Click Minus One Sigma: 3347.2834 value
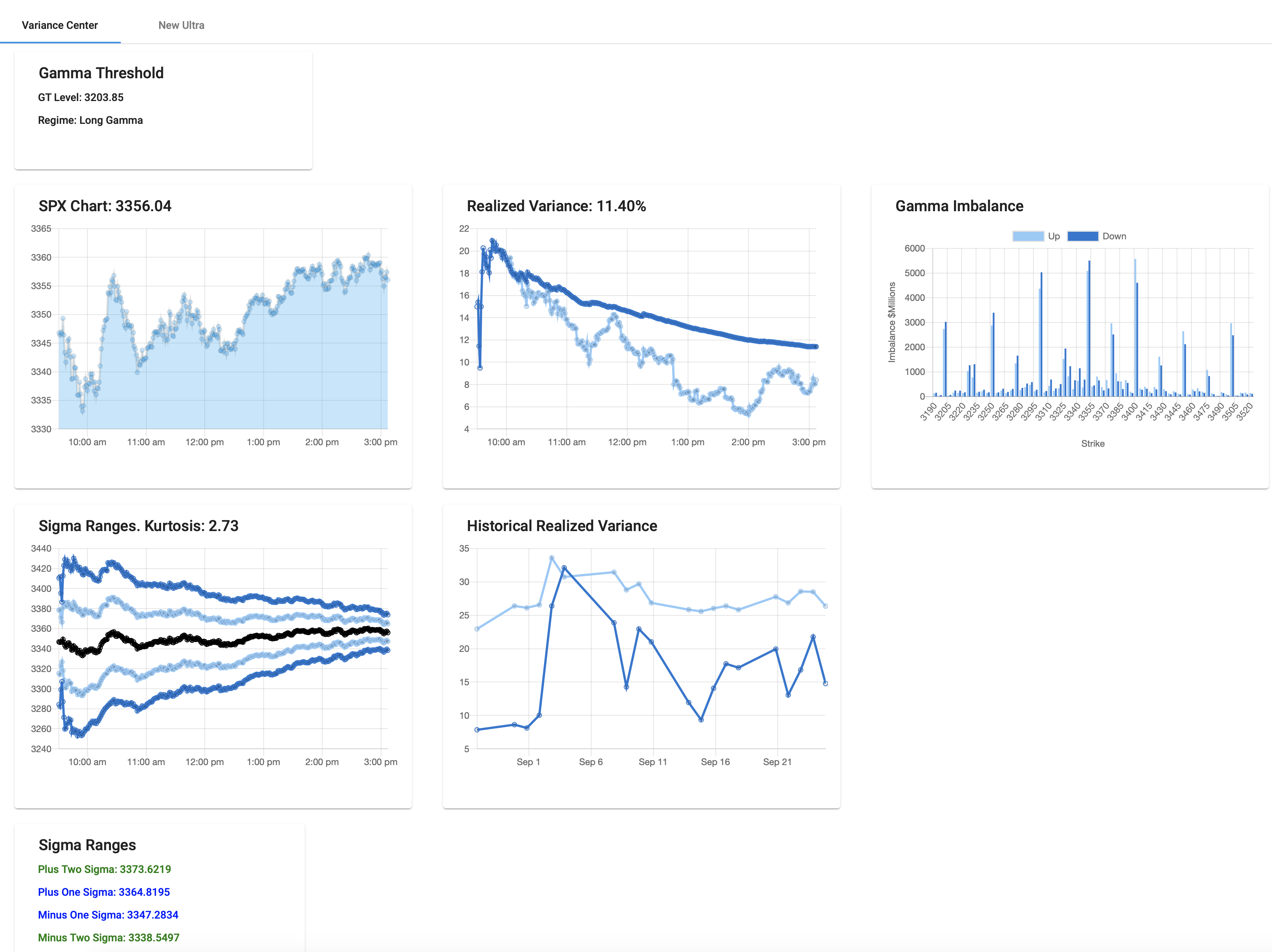 click(108, 915)
